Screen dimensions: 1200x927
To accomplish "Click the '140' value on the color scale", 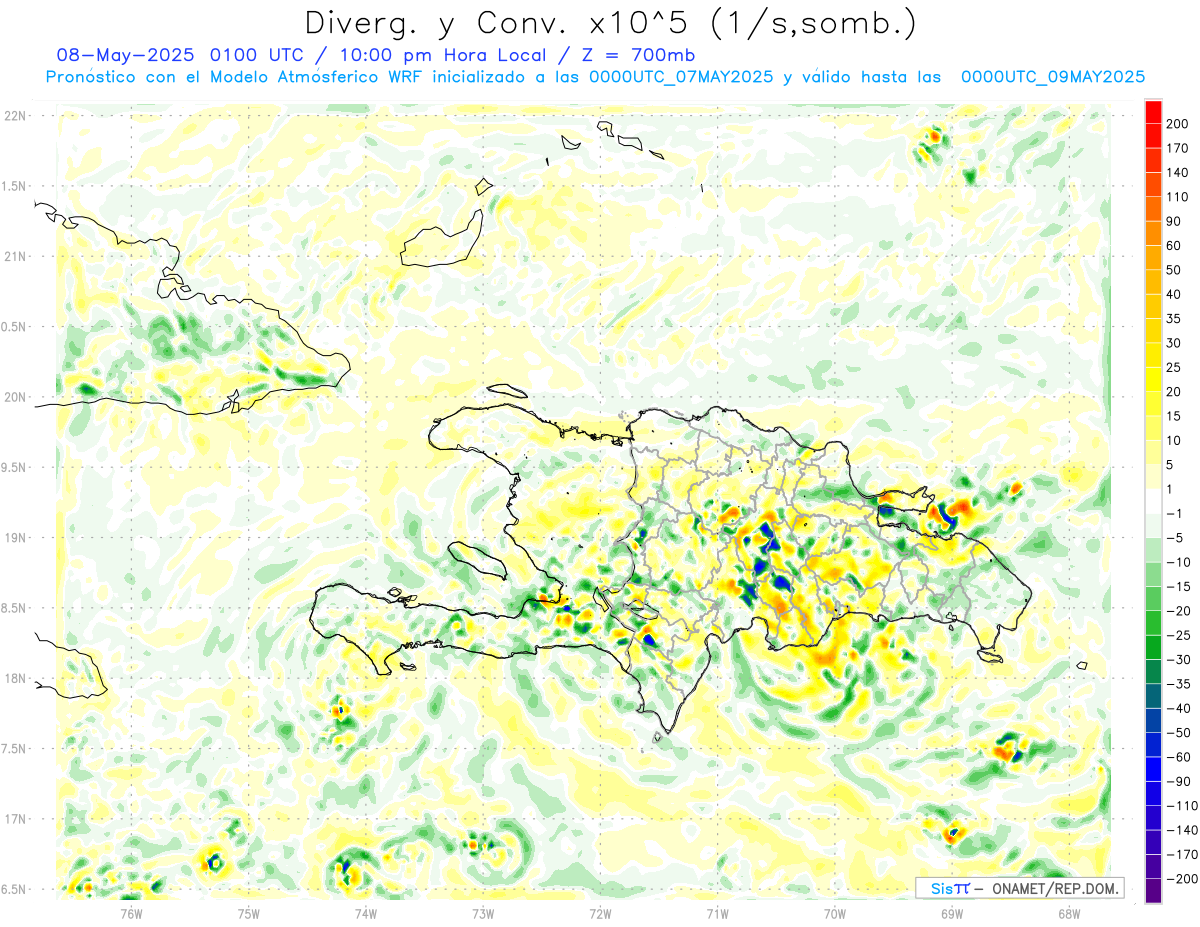I will pos(1177,173).
